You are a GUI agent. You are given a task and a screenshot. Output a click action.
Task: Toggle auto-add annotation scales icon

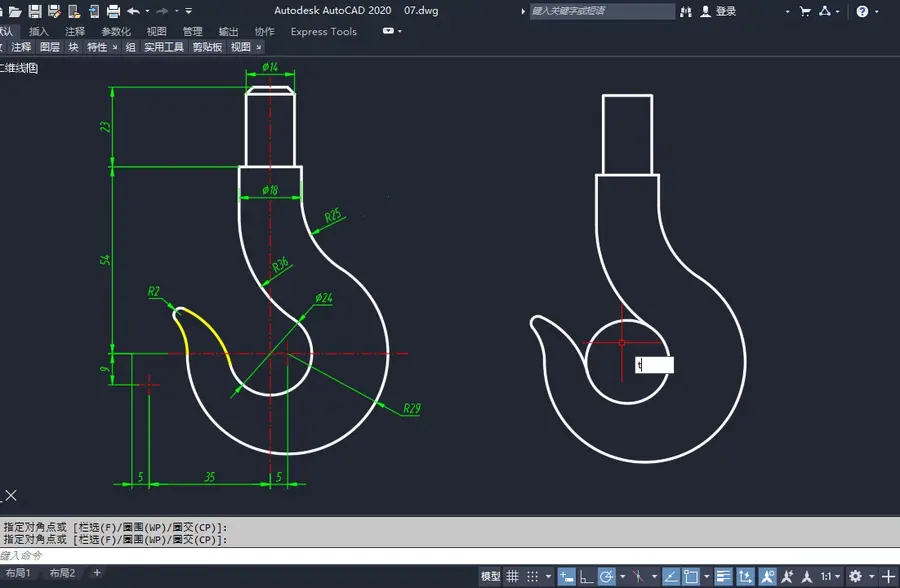click(x=788, y=576)
